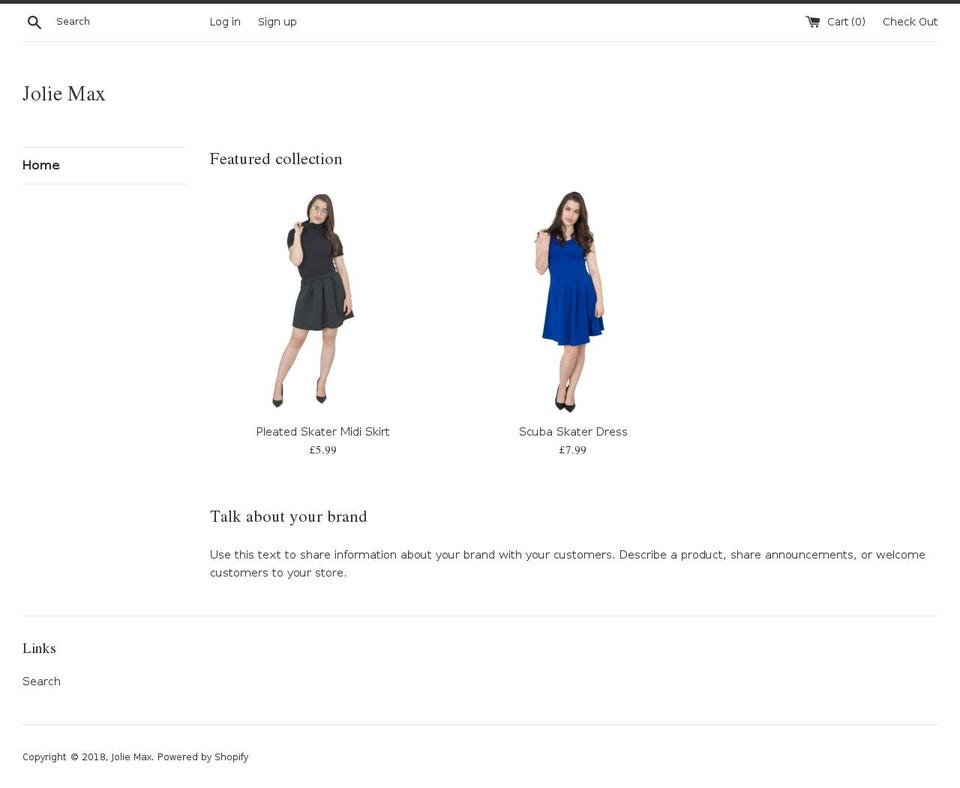Click the Talk about your brand heading
Image resolution: width=960 pixels, height=788 pixels.
288,517
